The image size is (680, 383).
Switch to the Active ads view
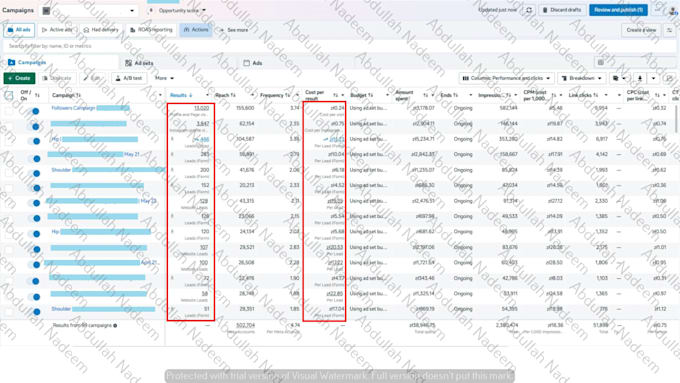[x=57, y=30]
